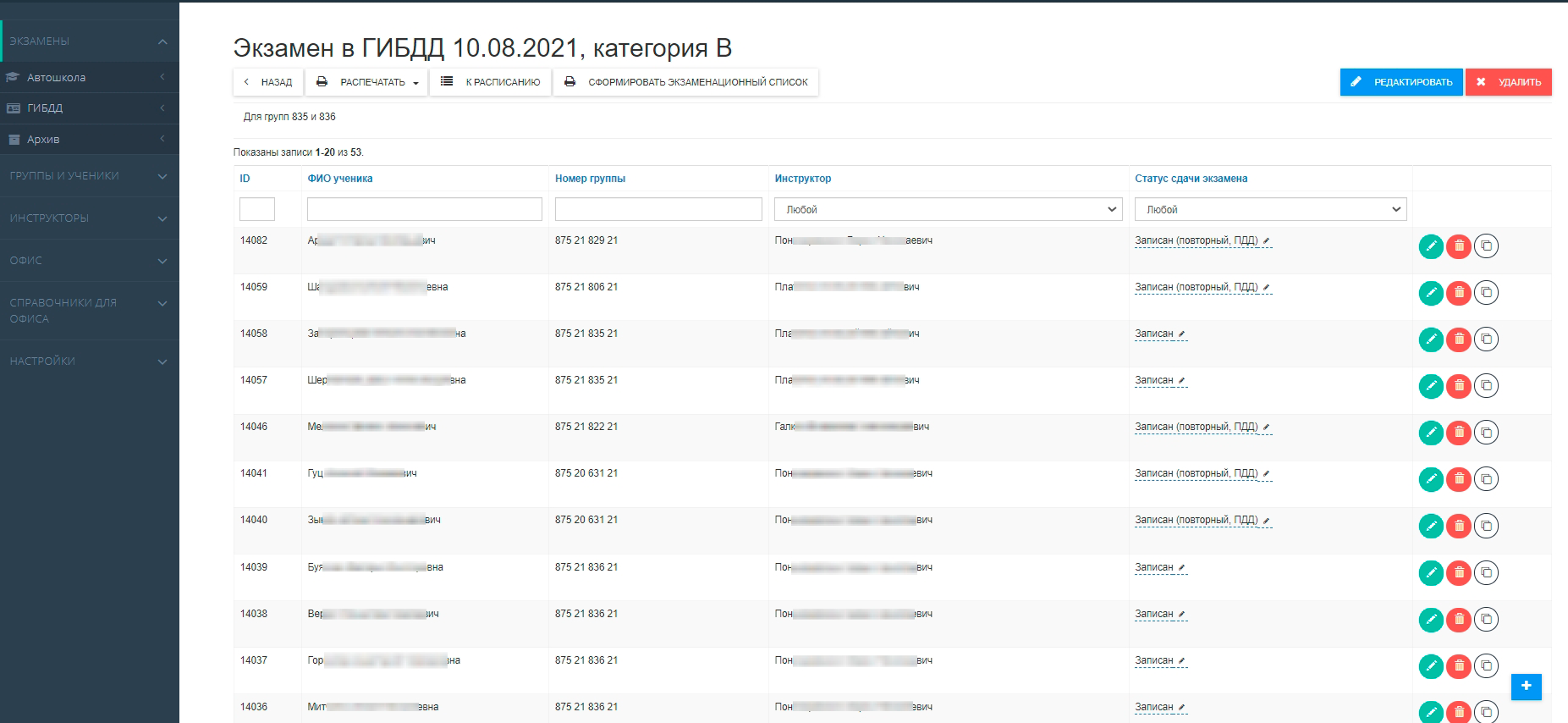The image size is (1568, 723).
Task: Sort table by ID column
Action: point(245,179)
